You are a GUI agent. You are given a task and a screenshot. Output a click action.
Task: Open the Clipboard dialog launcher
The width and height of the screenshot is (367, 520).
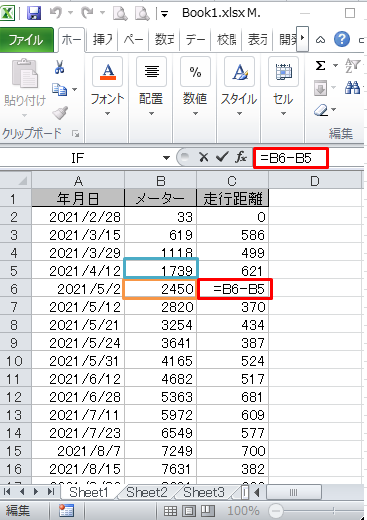click(76, 134)
